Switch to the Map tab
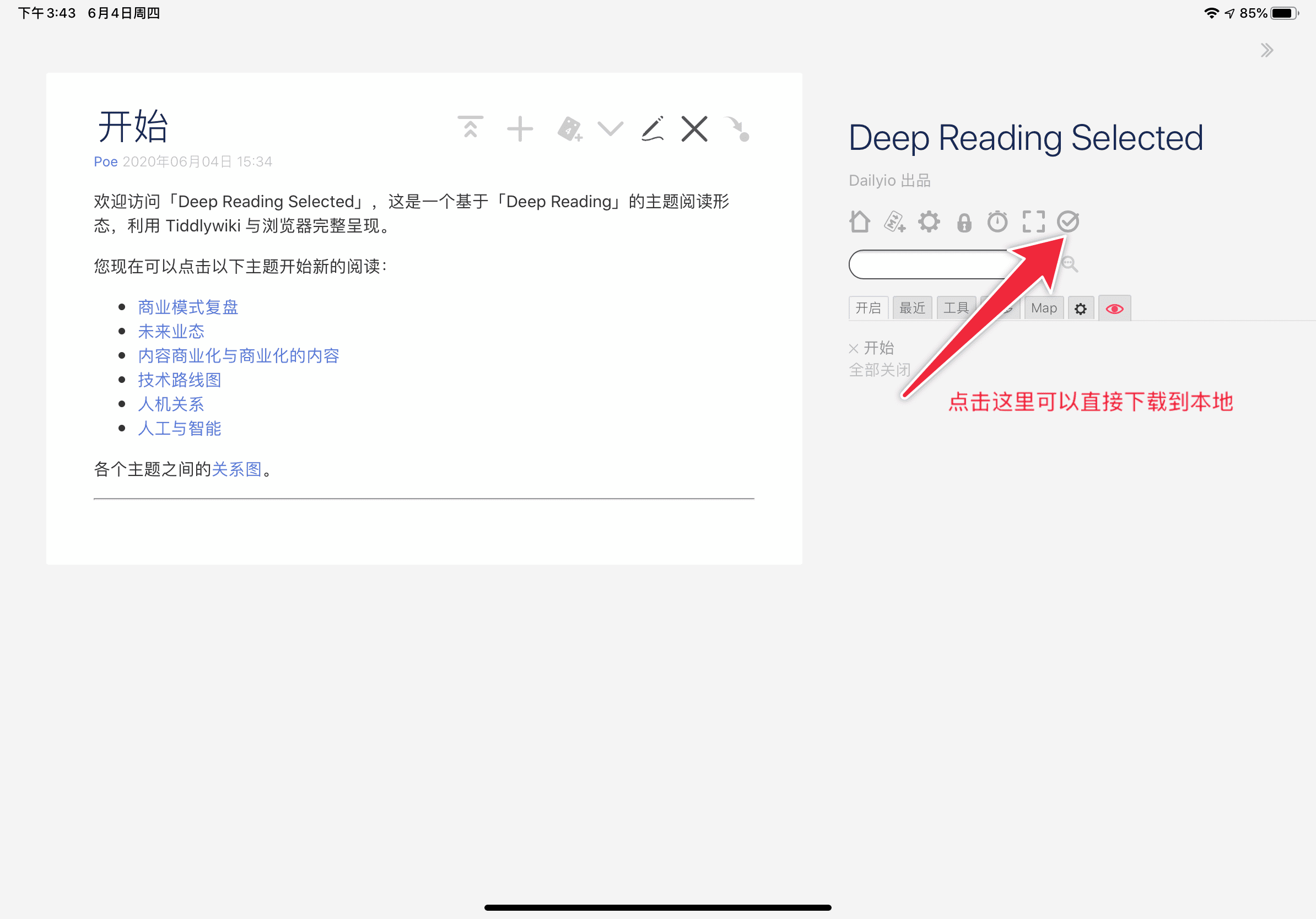Screen dimensions: 1316x919 pos(1043,308)
